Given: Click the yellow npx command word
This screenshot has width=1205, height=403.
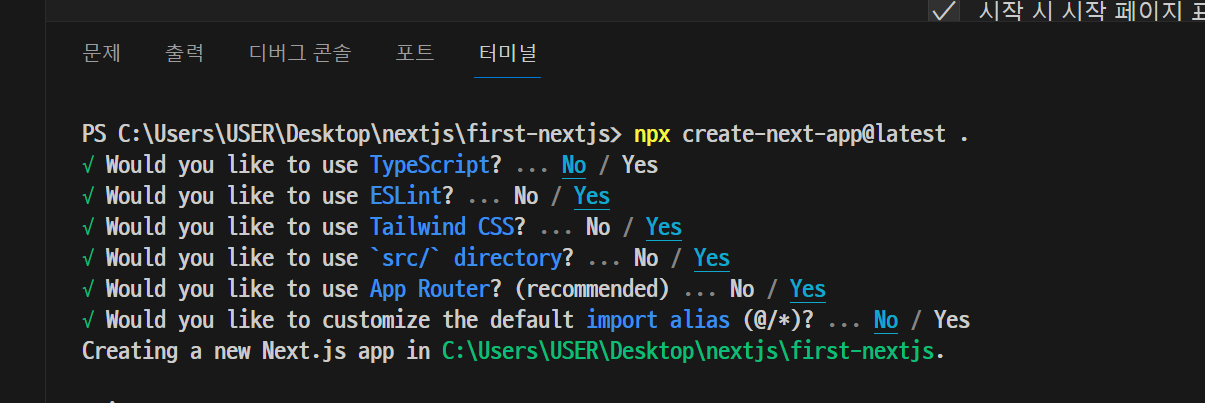Looking at the screenshot, I should pos(652,133).
